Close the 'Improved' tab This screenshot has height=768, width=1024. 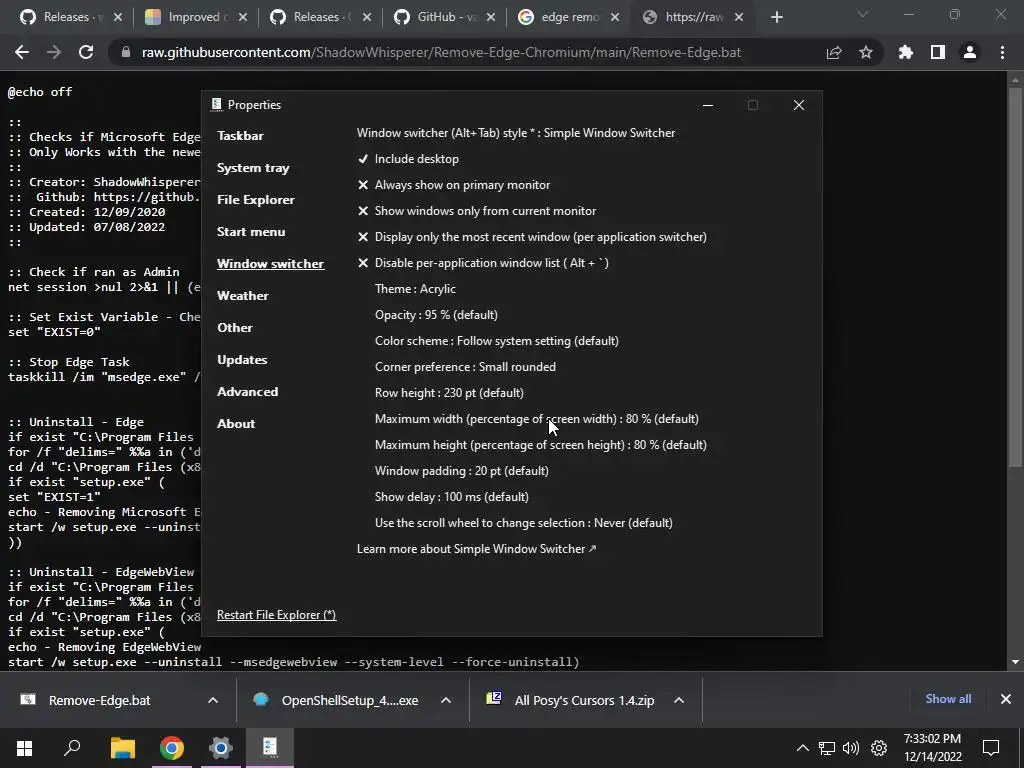coord(243,17)
